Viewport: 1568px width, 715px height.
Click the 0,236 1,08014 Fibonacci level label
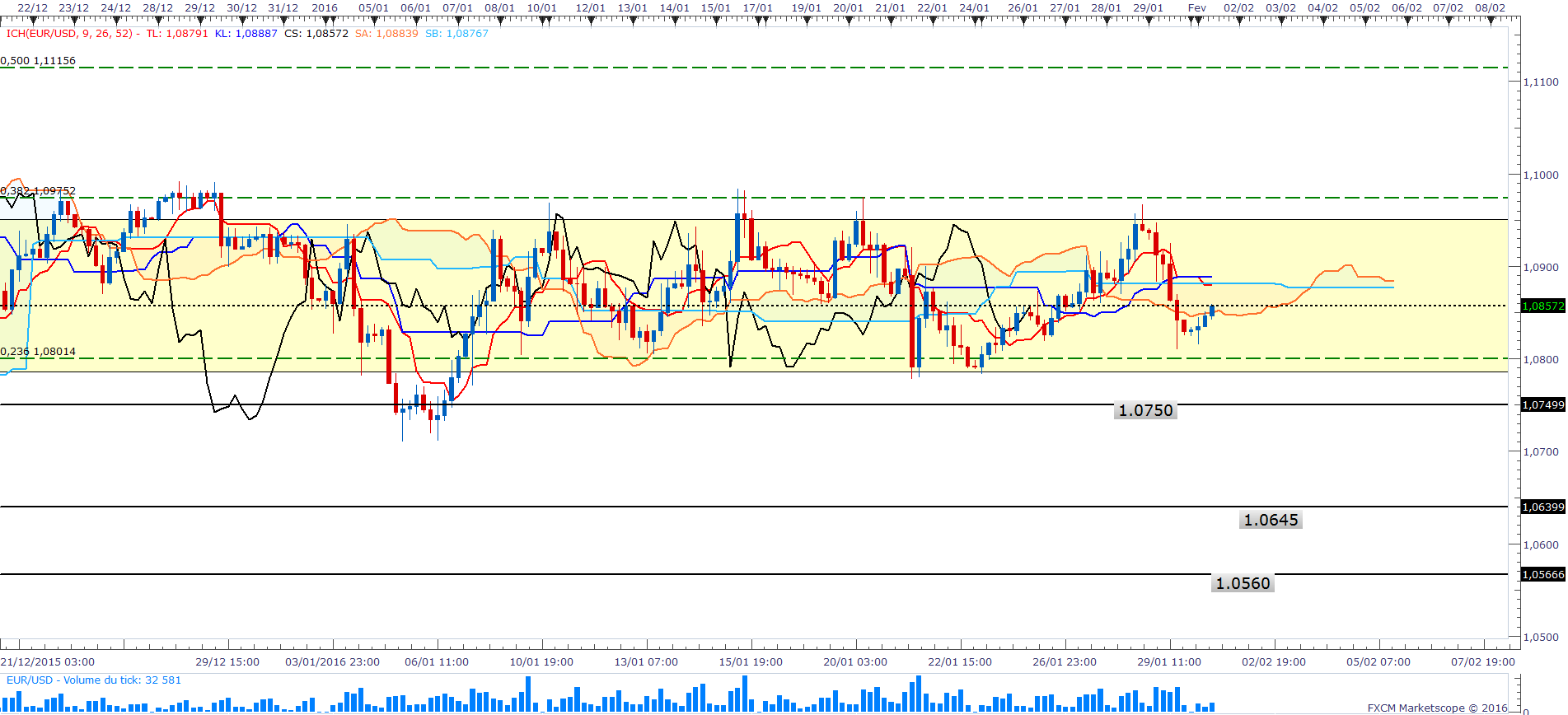pos(38,352)
